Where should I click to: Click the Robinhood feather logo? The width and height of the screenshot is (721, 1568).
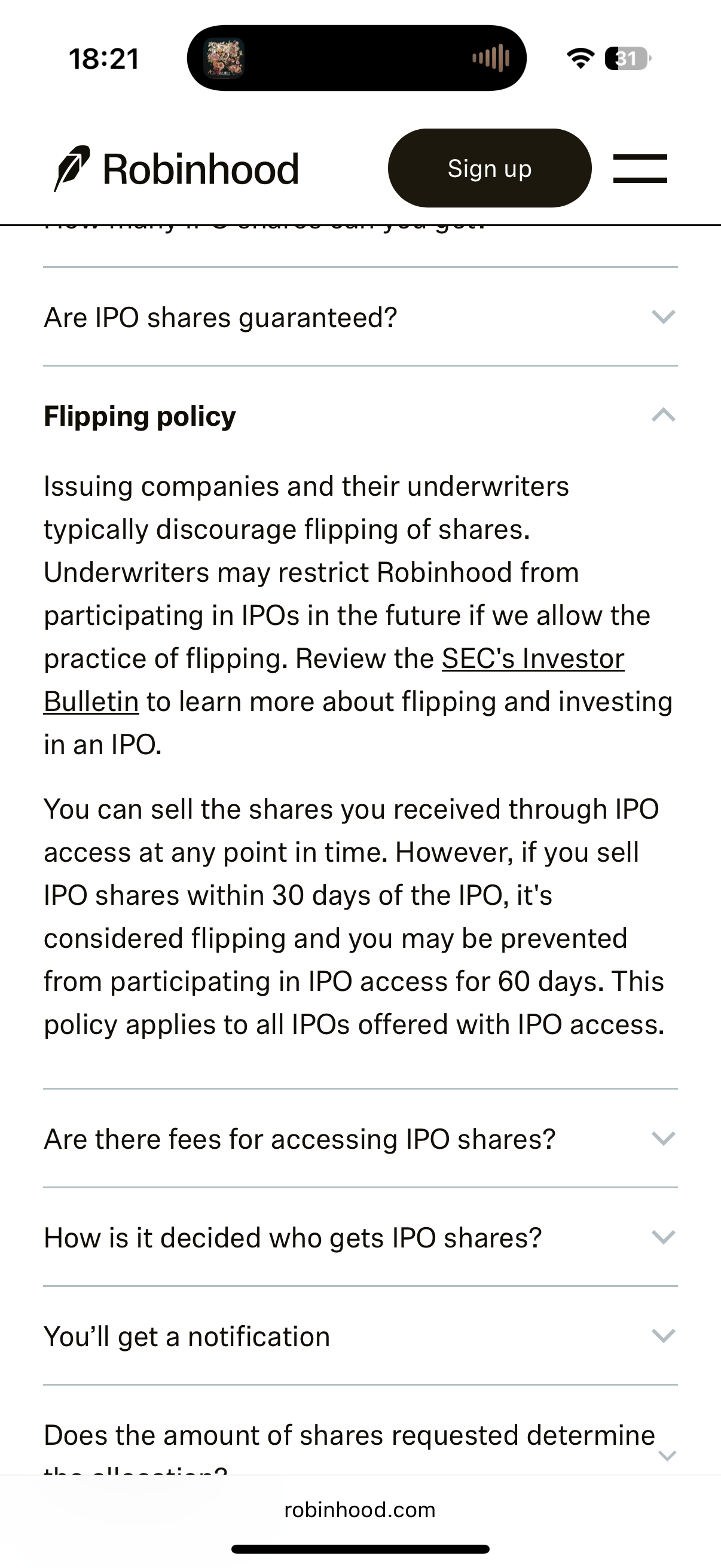click(73, 167)
